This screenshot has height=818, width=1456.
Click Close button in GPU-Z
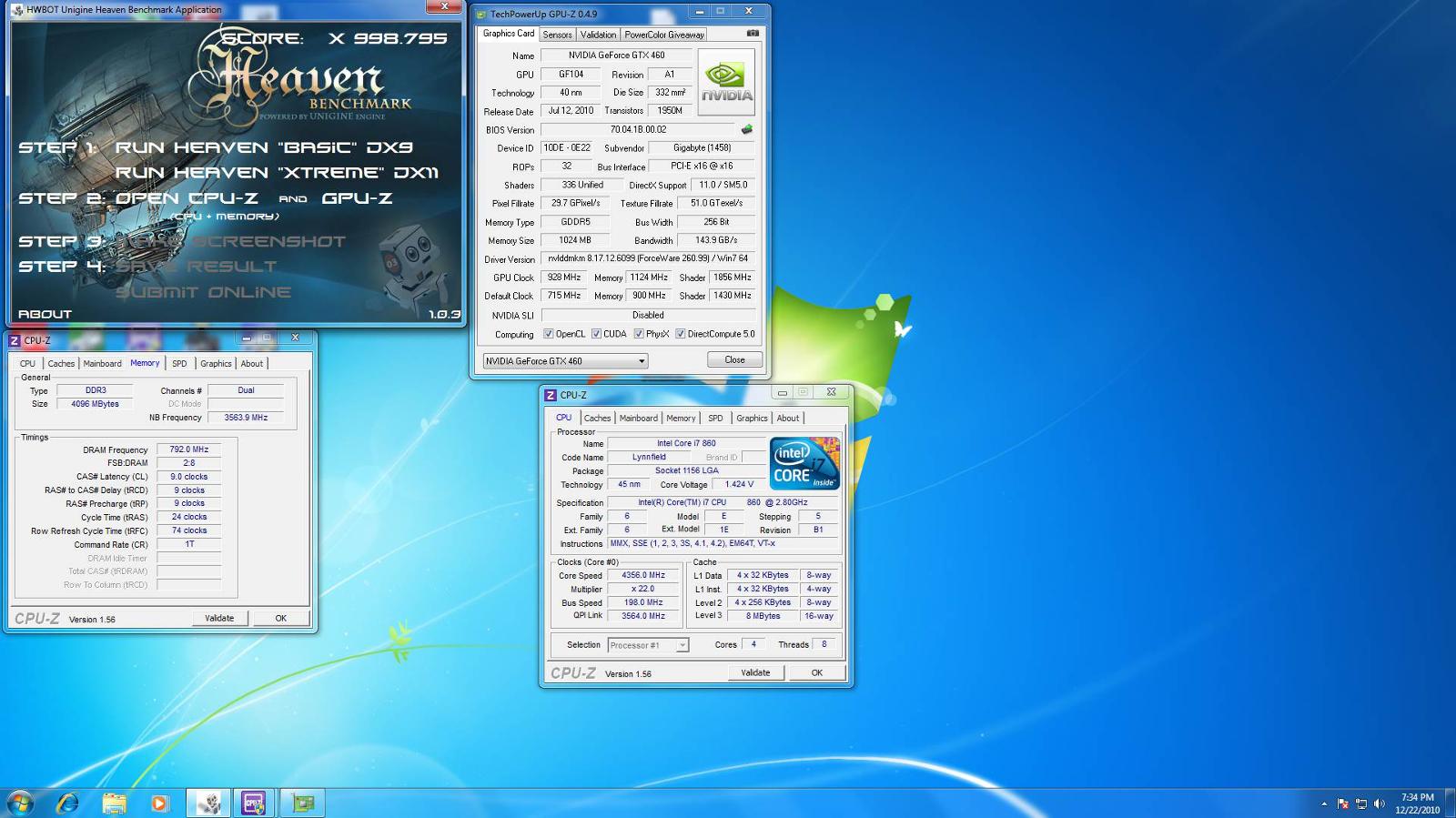coord(734,360)
